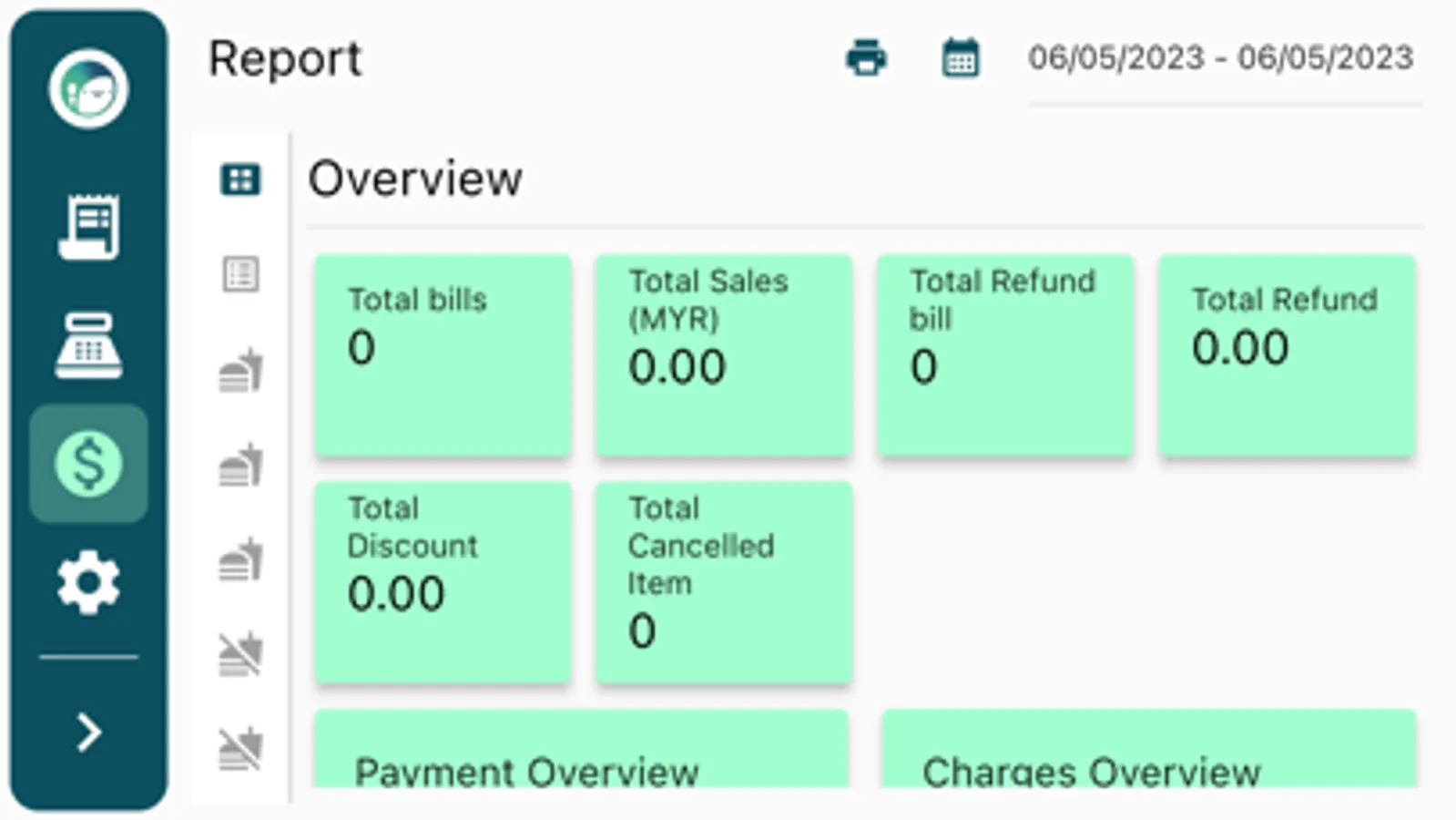Select the Total Cancelled Item card
The height and width of the screenshot is (820, 1456).
point(723,582)
